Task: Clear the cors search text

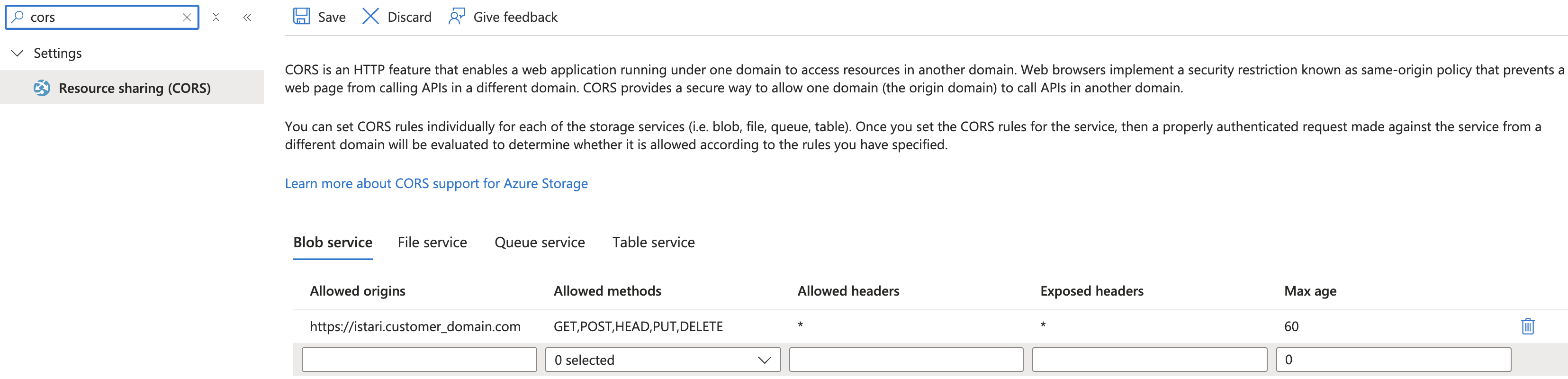Action: [187, 18]
